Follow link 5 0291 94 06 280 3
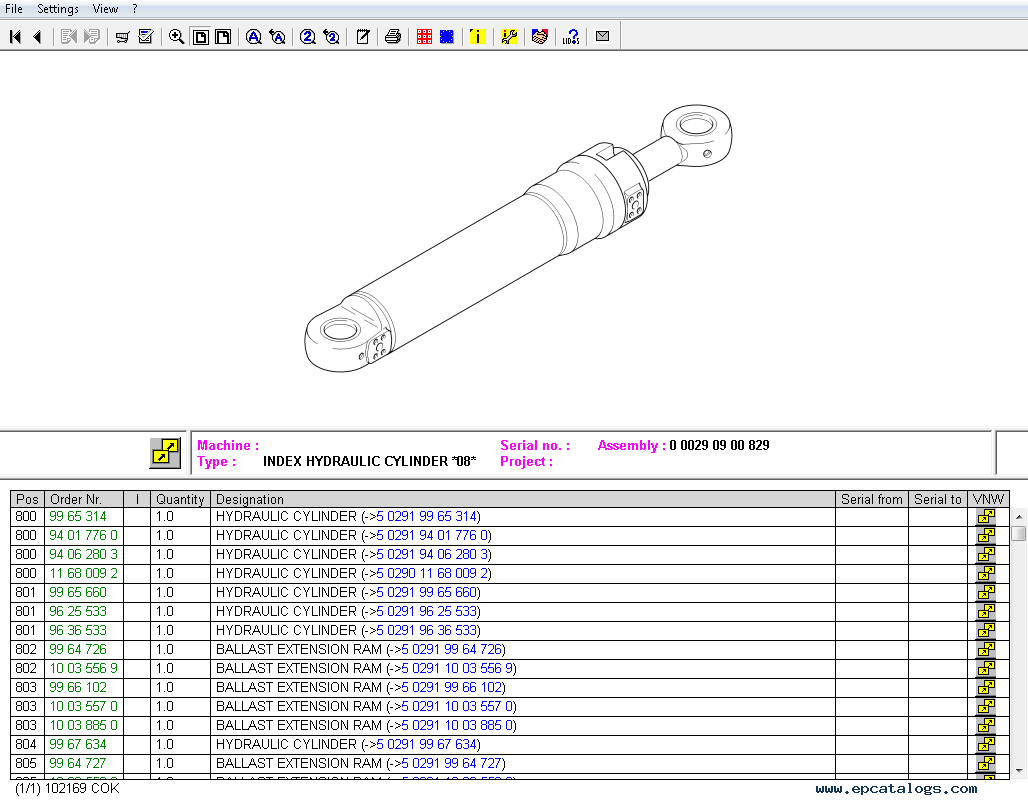This screenshot has width=1028, height=805. coord(433,555)
